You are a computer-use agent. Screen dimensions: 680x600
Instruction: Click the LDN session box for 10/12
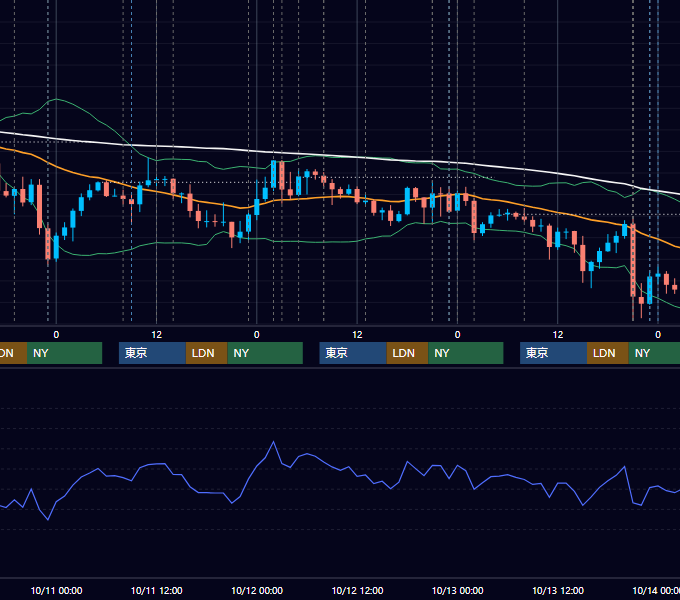point(407,353)
